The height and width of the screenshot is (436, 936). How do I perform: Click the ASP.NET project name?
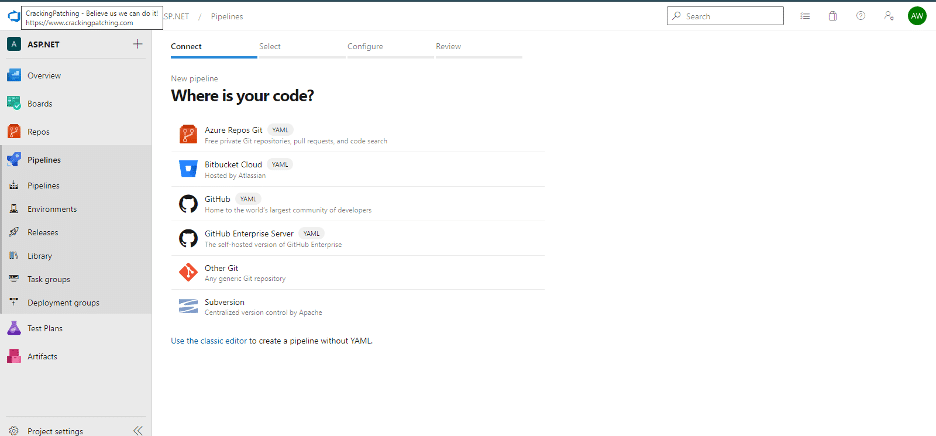[x=44, y=44]
